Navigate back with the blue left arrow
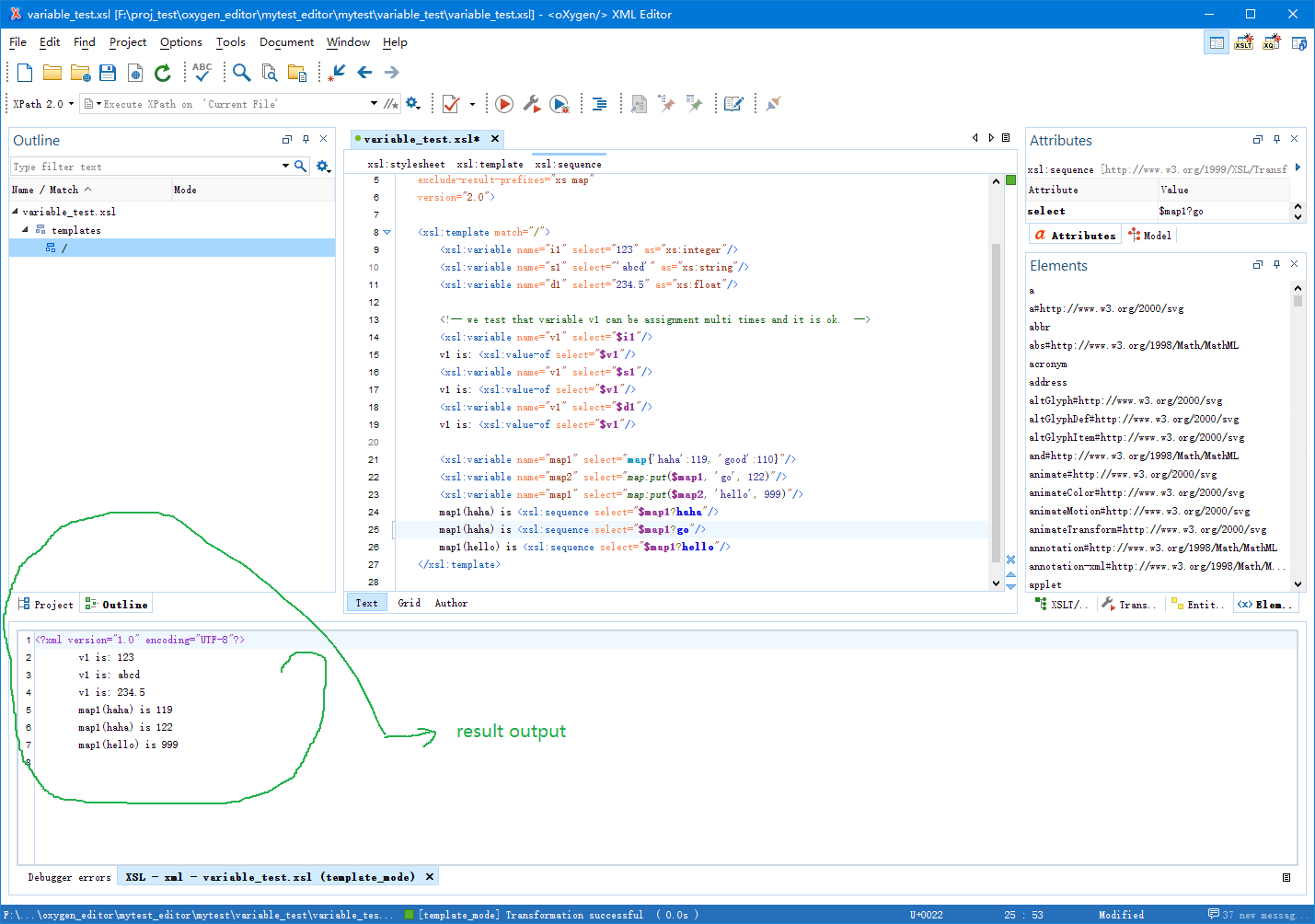The image size is (1315, 924). pyautogui.click(x=364, y=73)
